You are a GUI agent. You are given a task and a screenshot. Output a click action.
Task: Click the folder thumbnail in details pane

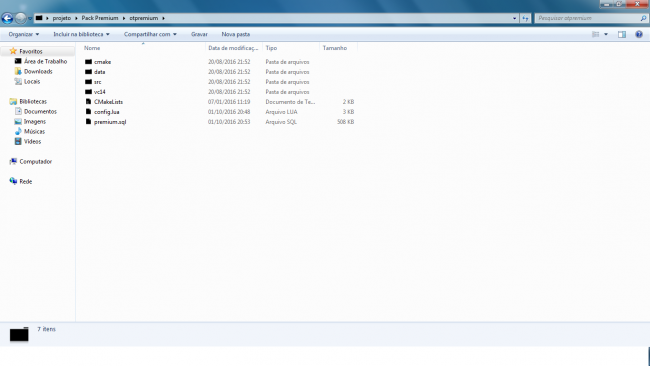point(19,334)
